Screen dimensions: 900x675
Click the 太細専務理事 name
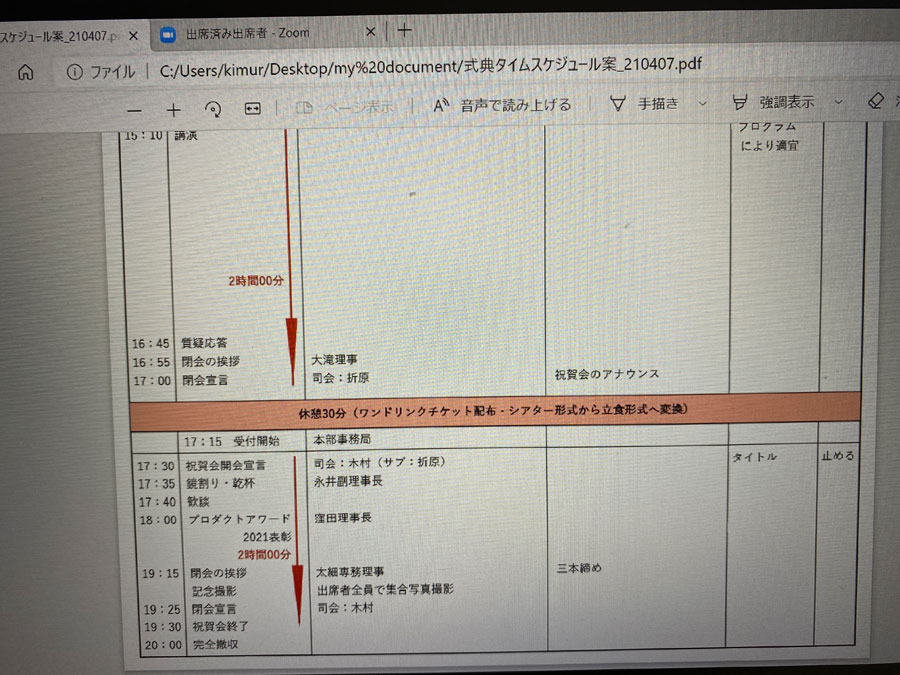pyautogui.click(x=350, y=572)
